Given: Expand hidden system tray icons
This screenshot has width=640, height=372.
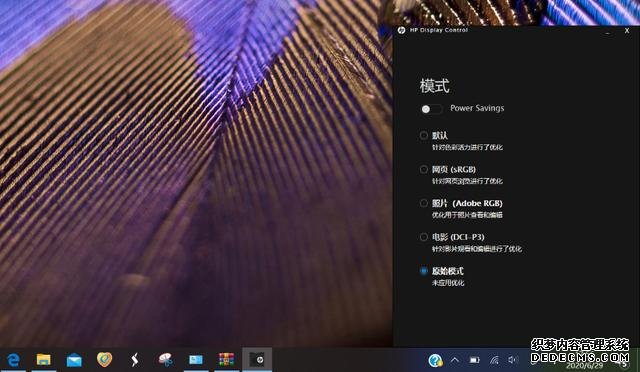Looking at the screenshot, I should pyautogui.click(x=455, y=360).
